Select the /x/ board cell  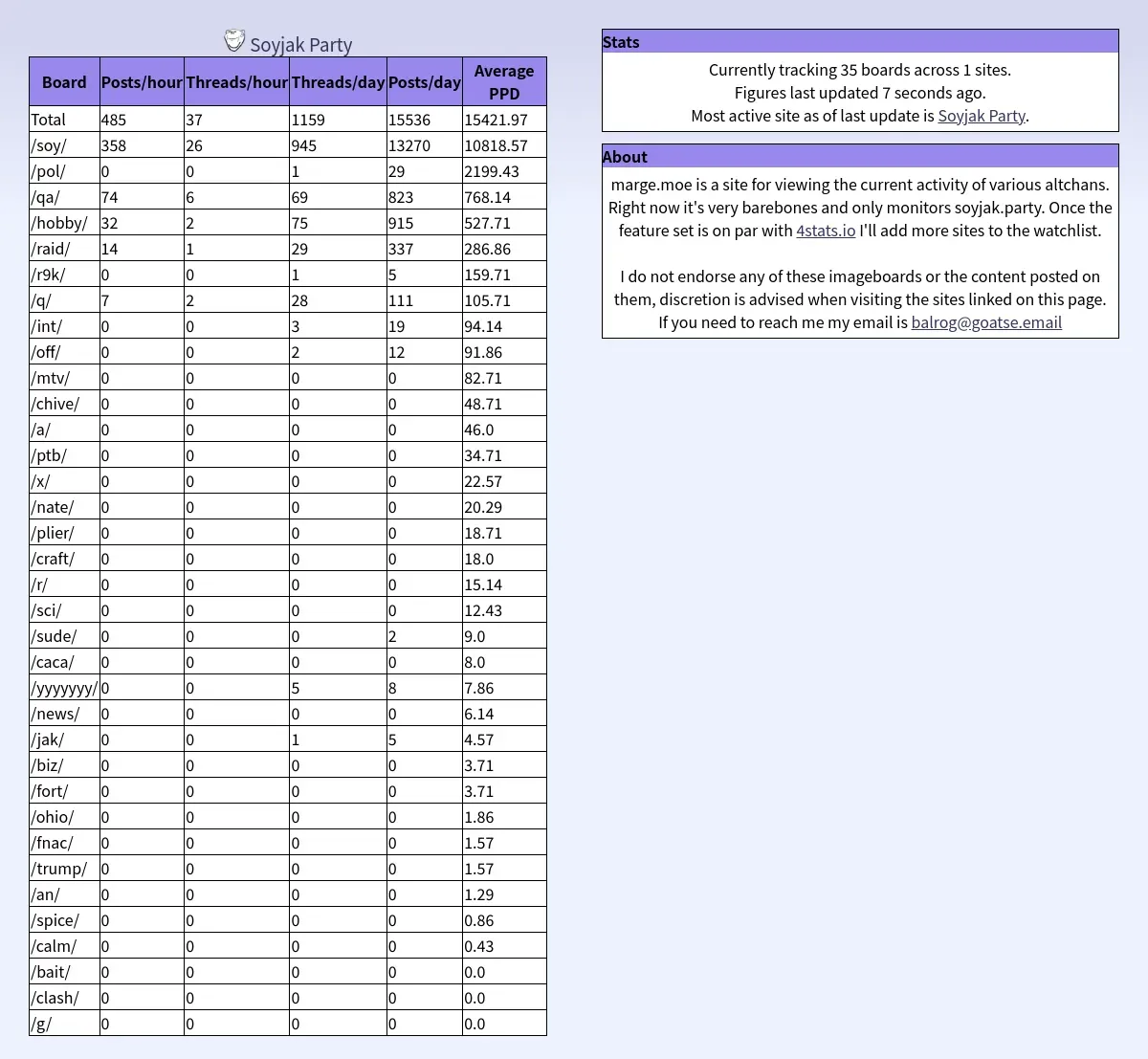[64, 481]
